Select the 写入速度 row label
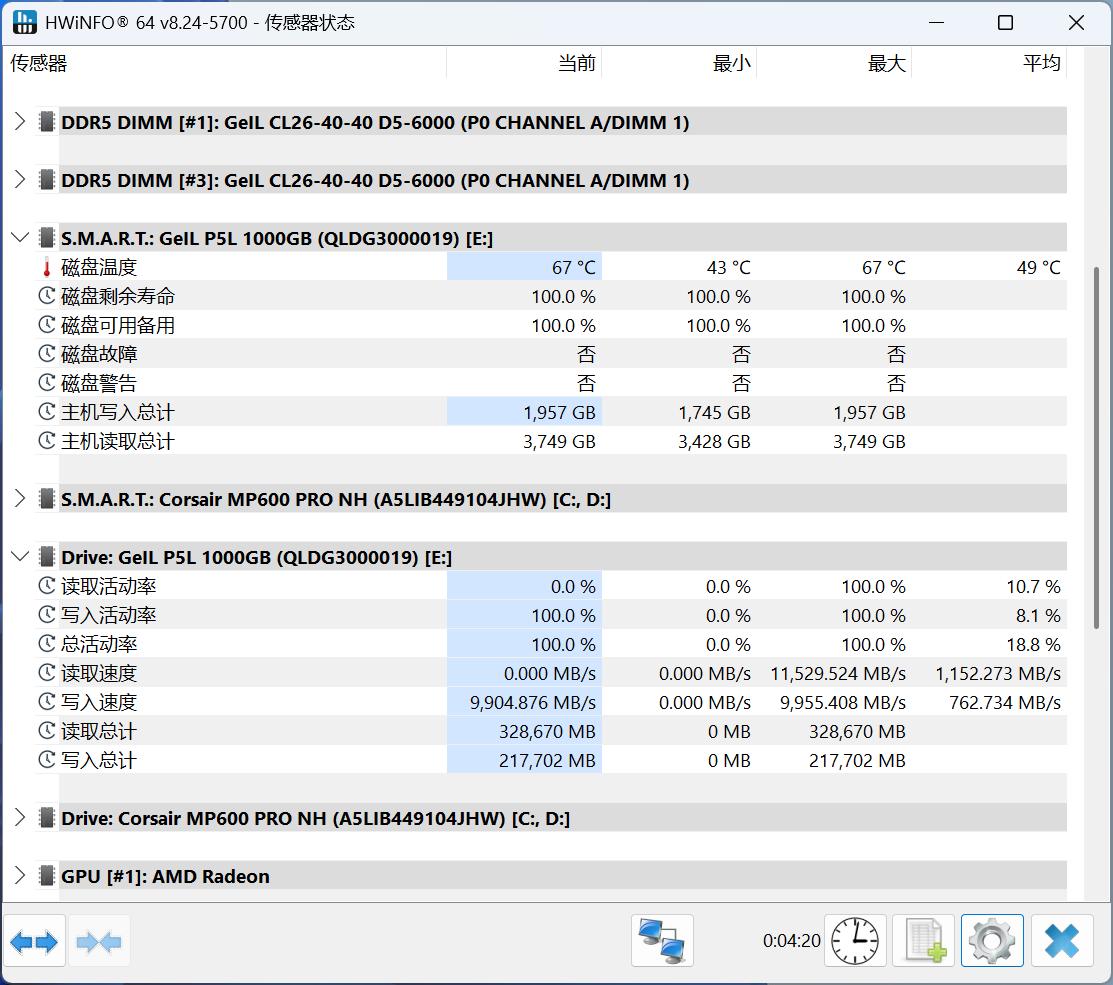 (99, 702)
